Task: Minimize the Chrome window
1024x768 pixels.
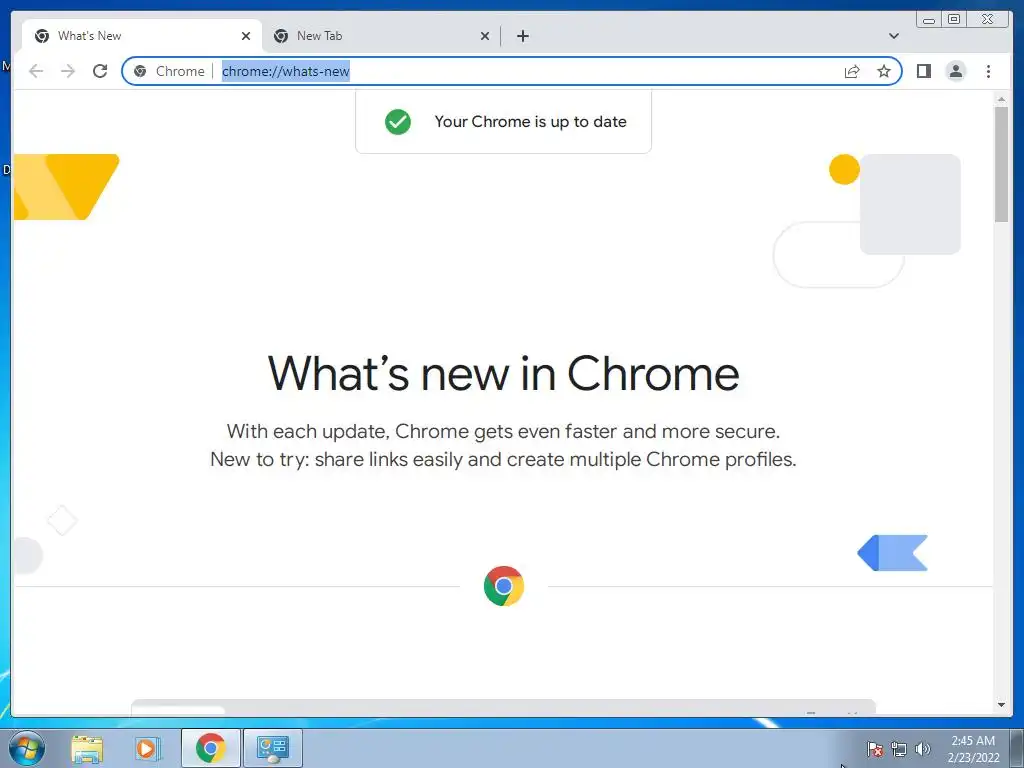Action: point(929,20)
